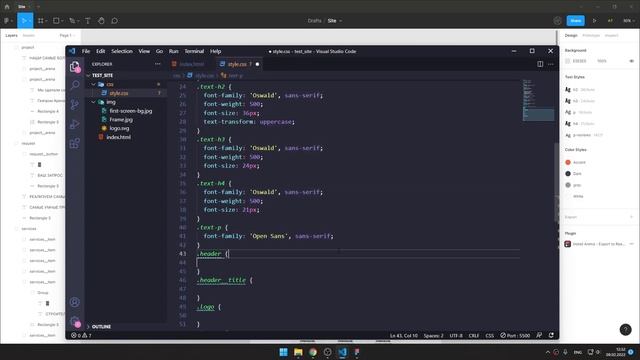Select grey color style in Figma
Screen dimensions: 640x360
coord(573,185)
